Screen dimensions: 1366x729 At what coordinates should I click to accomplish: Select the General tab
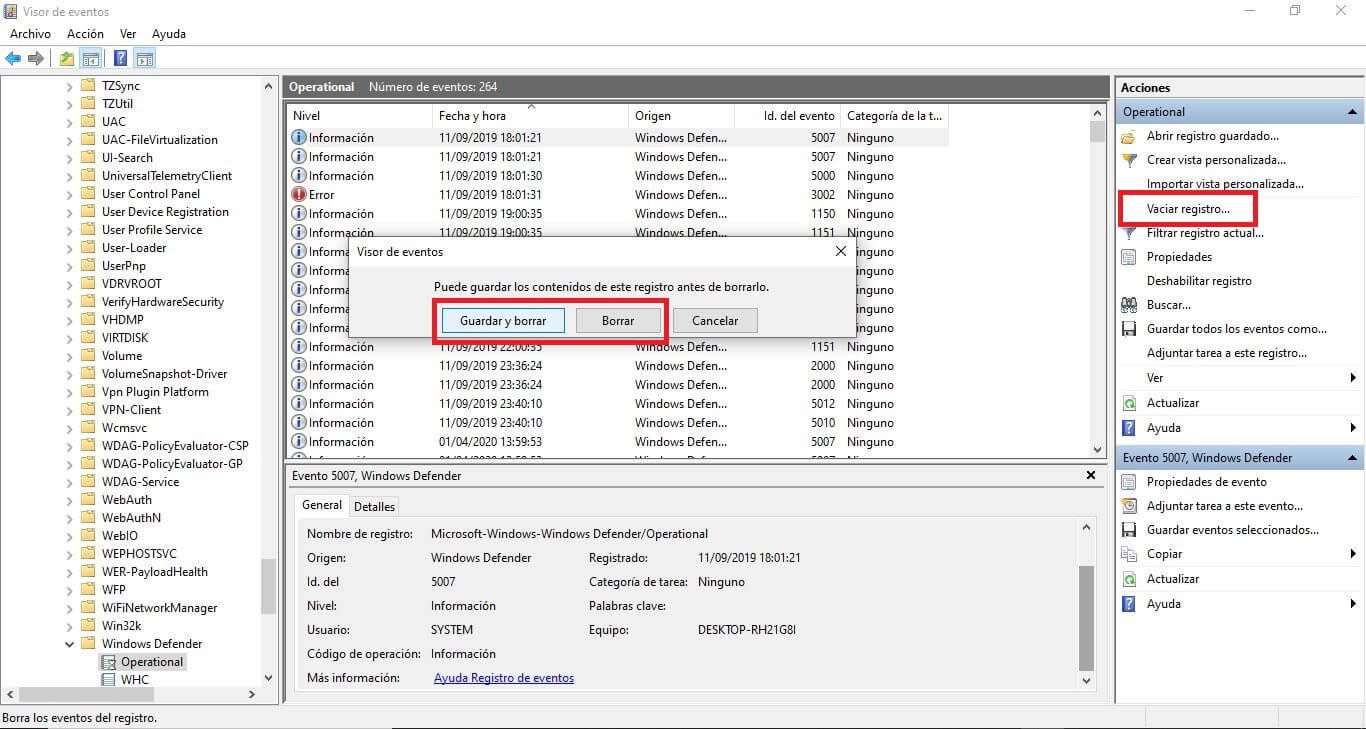click(322, 506)
